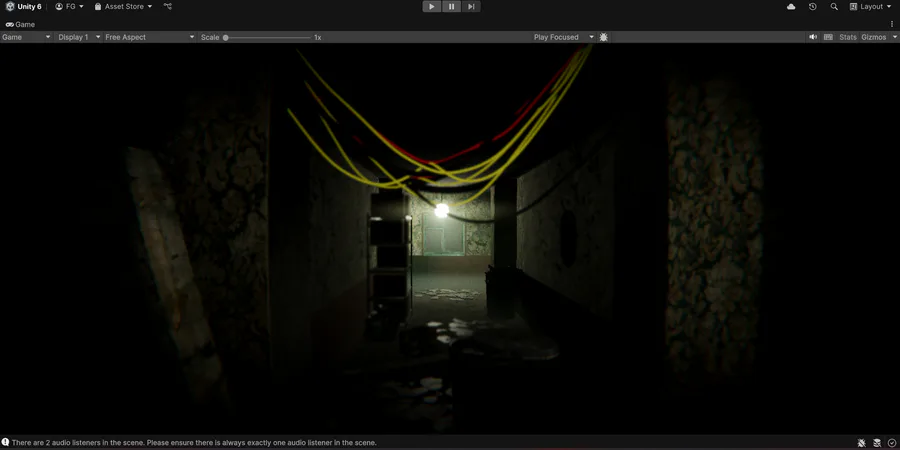Toggle the Stats overlay
The image size is (900, 450).
[x=848, y=37]
